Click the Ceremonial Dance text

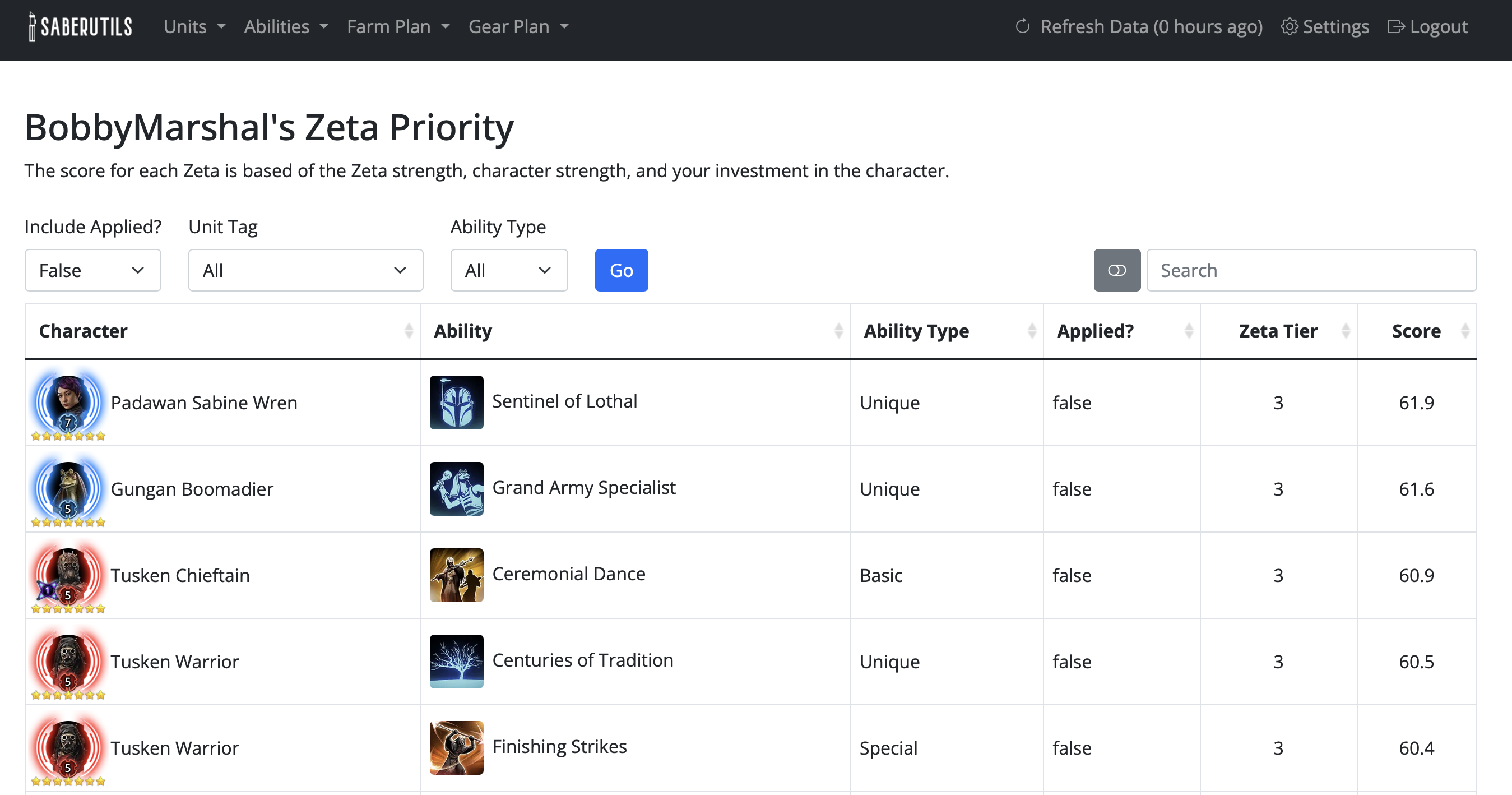coord(569,574)
